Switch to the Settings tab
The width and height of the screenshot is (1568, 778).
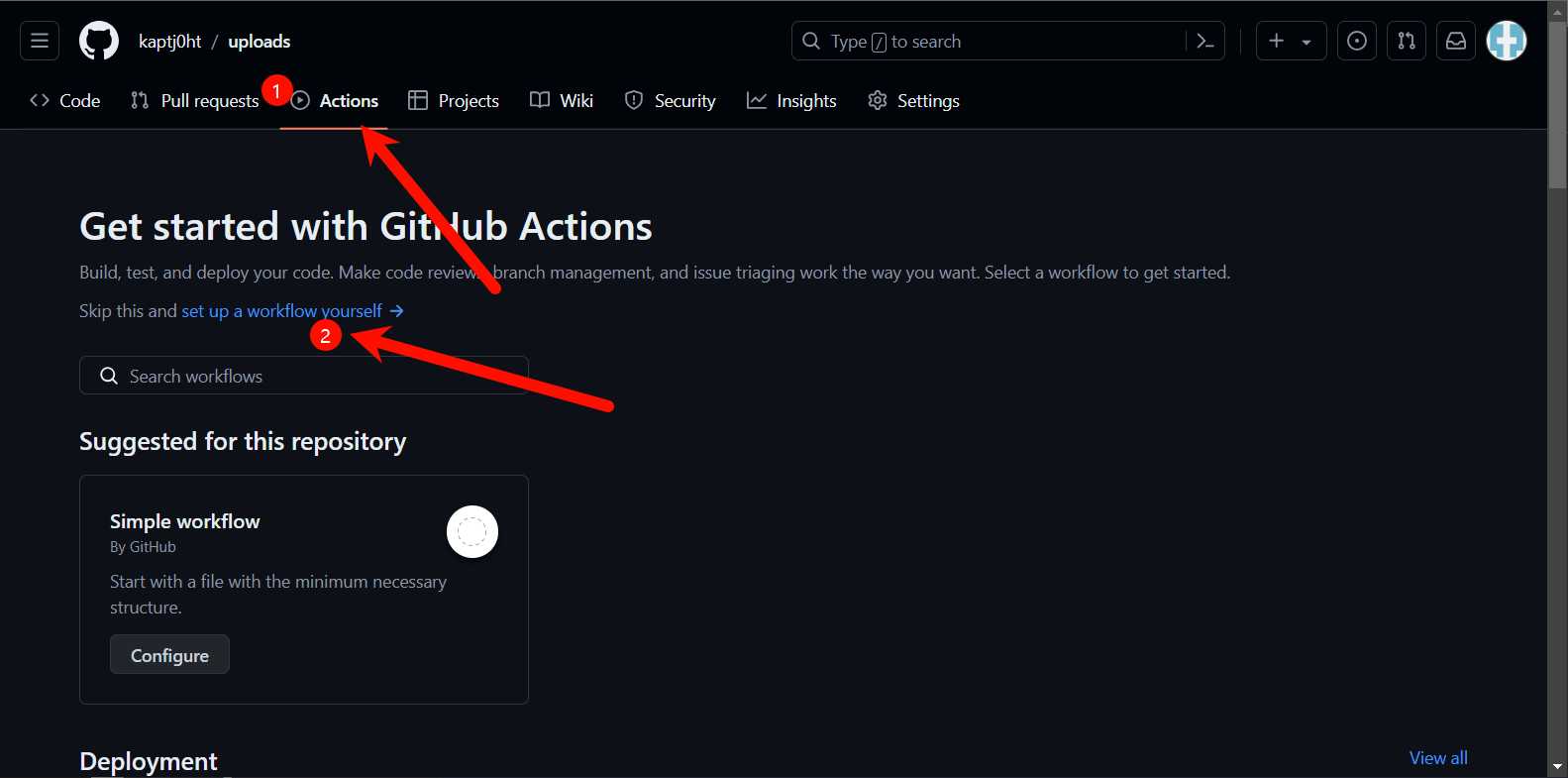(x=913, y=100)
